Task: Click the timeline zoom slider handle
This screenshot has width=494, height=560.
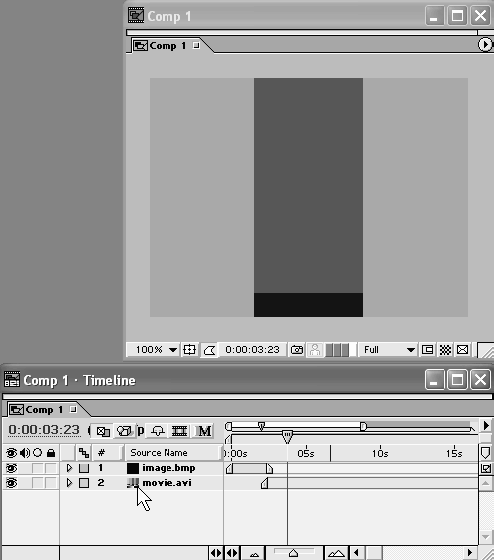Action: pyautogui.click(x=293, y=553)
